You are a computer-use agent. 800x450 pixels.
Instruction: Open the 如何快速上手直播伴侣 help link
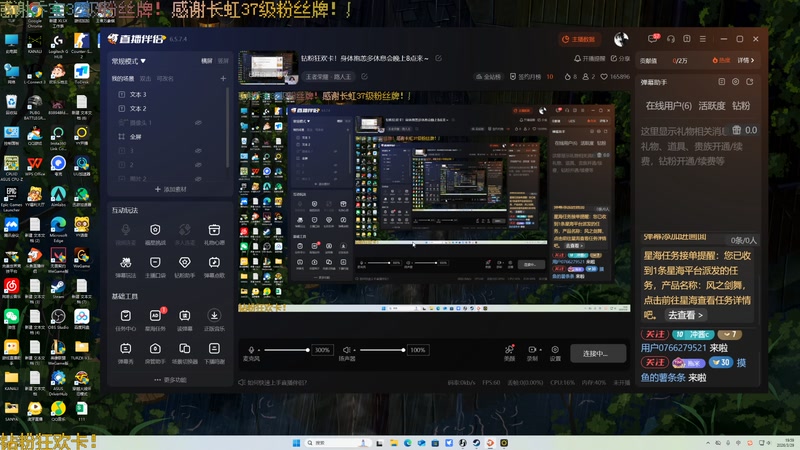272,382
